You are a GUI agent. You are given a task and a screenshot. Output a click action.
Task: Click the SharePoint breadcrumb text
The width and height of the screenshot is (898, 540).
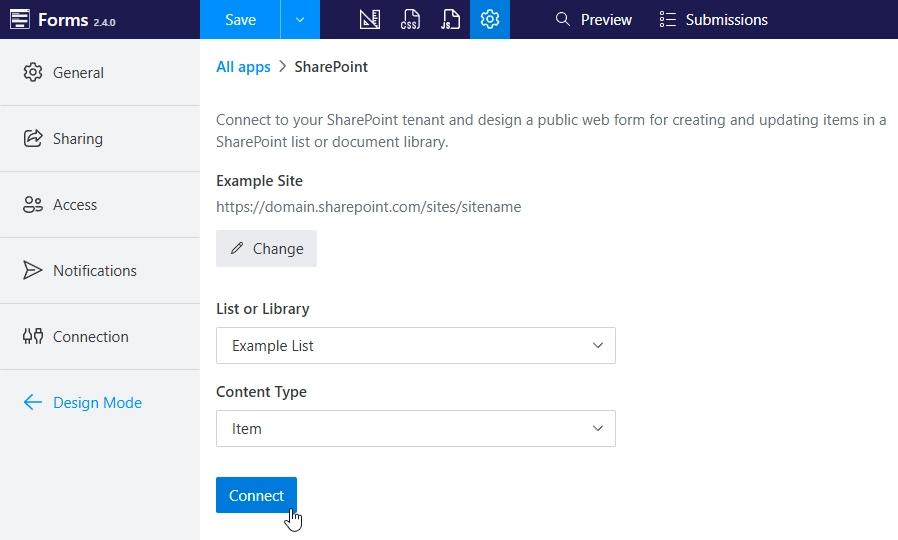[x=331, y=67]
